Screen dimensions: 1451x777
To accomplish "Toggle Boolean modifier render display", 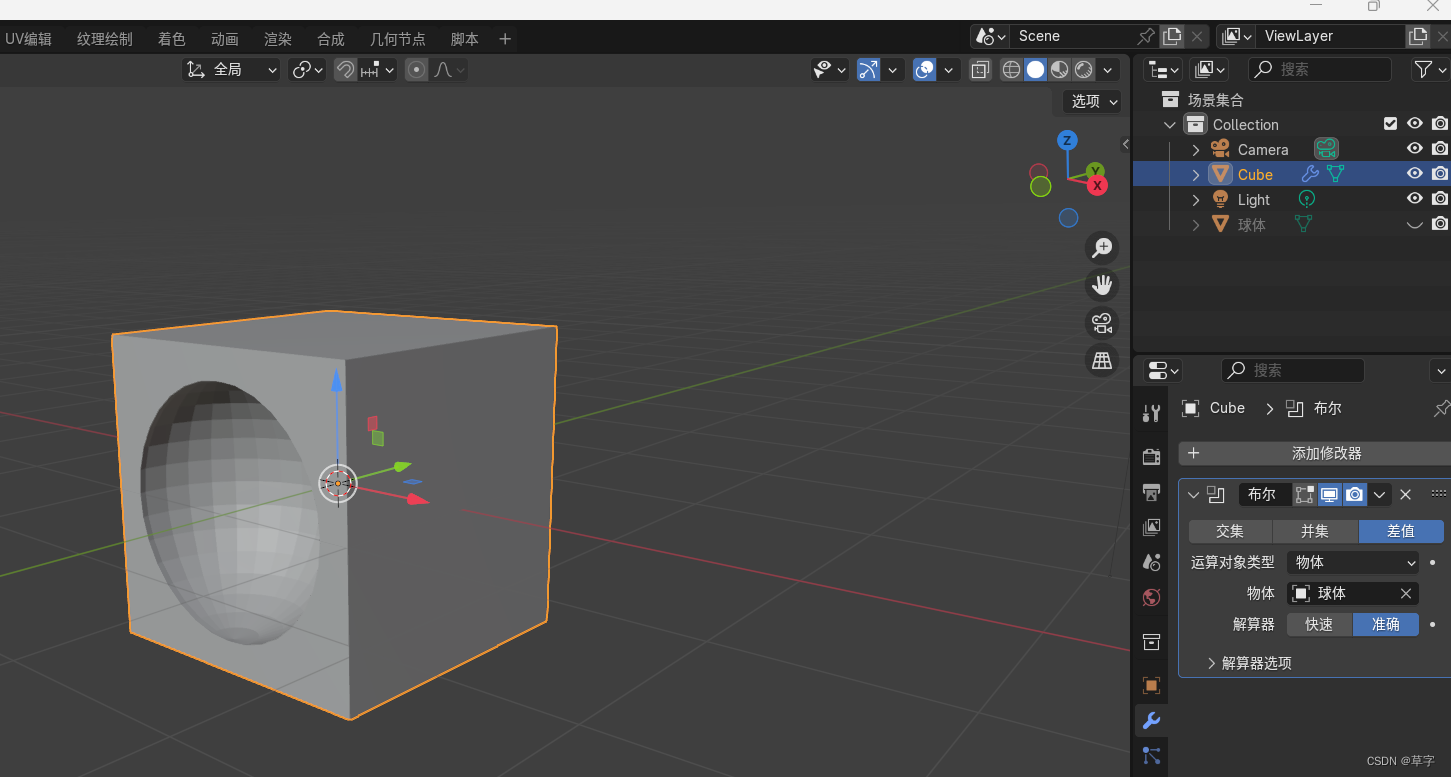I will [1354, 494].
